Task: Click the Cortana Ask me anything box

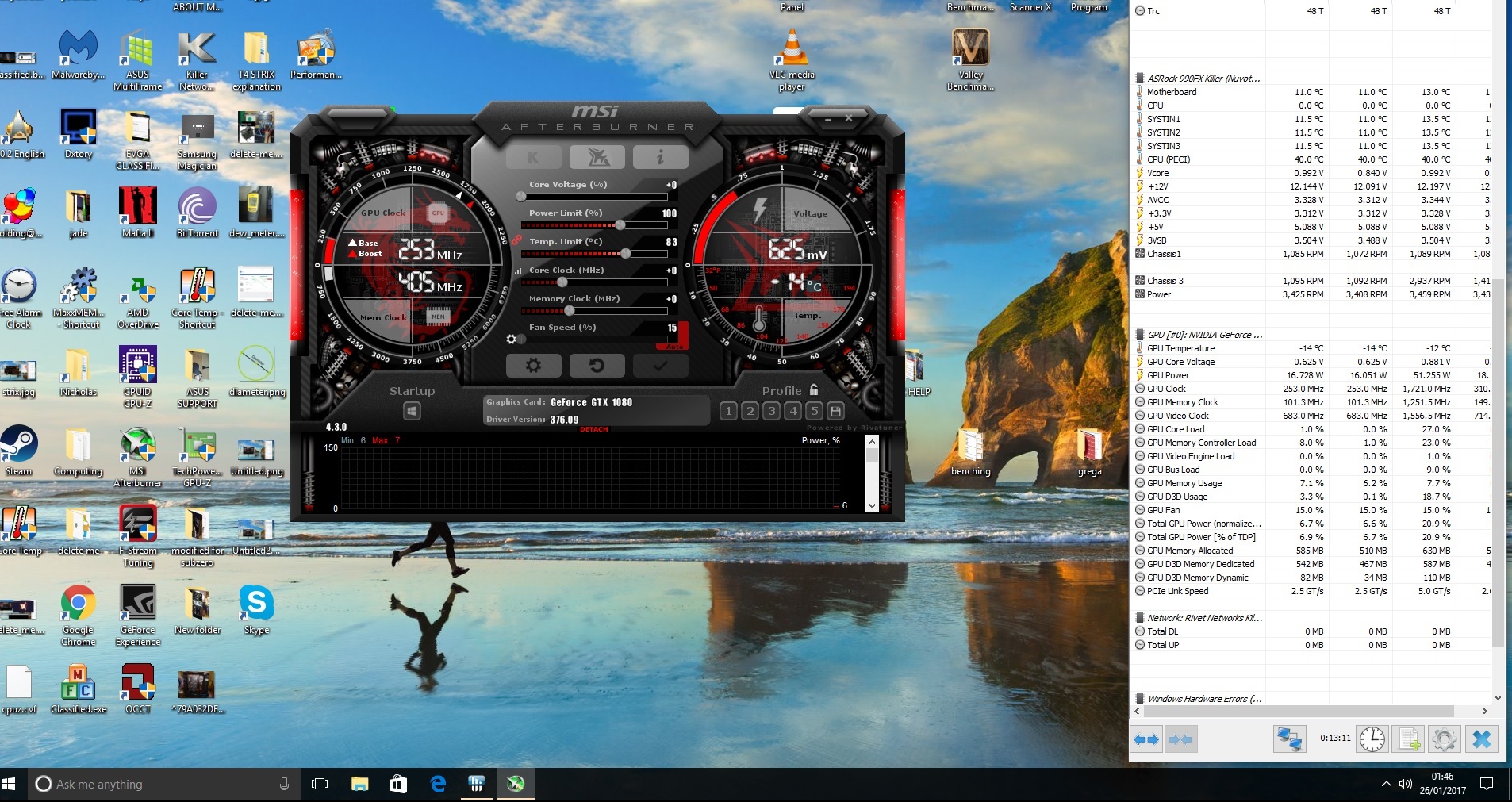Action: 162,785
